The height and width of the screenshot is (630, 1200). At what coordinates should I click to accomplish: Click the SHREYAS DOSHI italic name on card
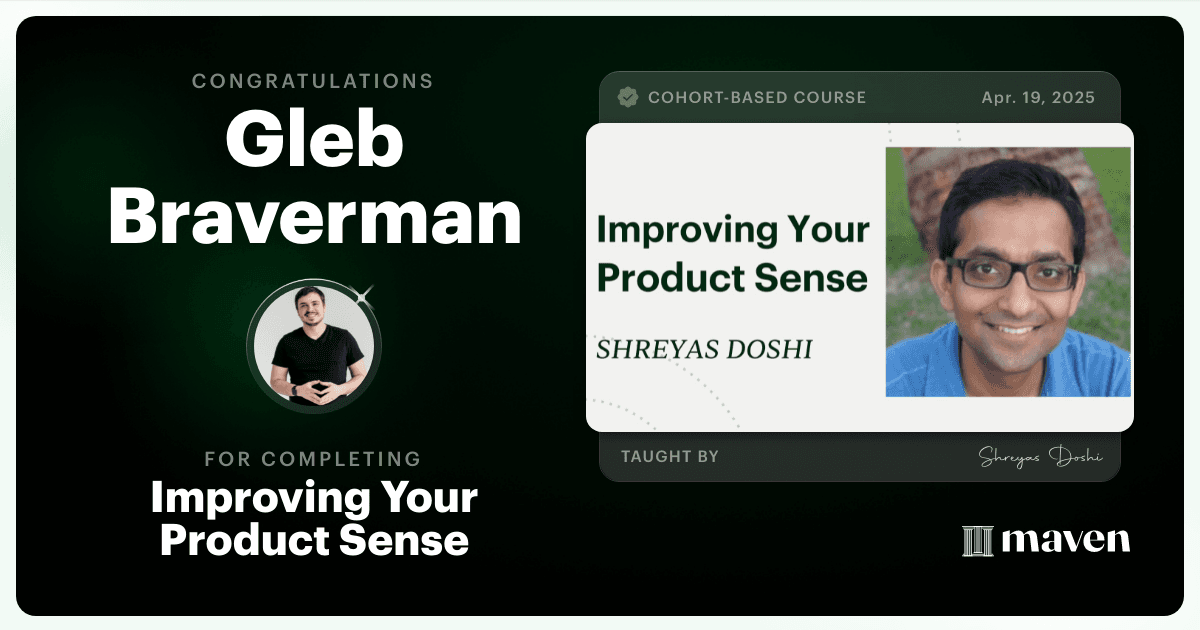(x=704, y=350)
